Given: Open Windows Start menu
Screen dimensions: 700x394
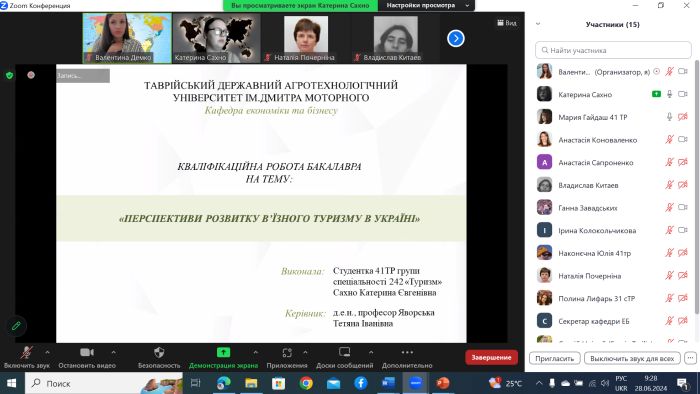Looking at the screenshot, I should [12, 383].
